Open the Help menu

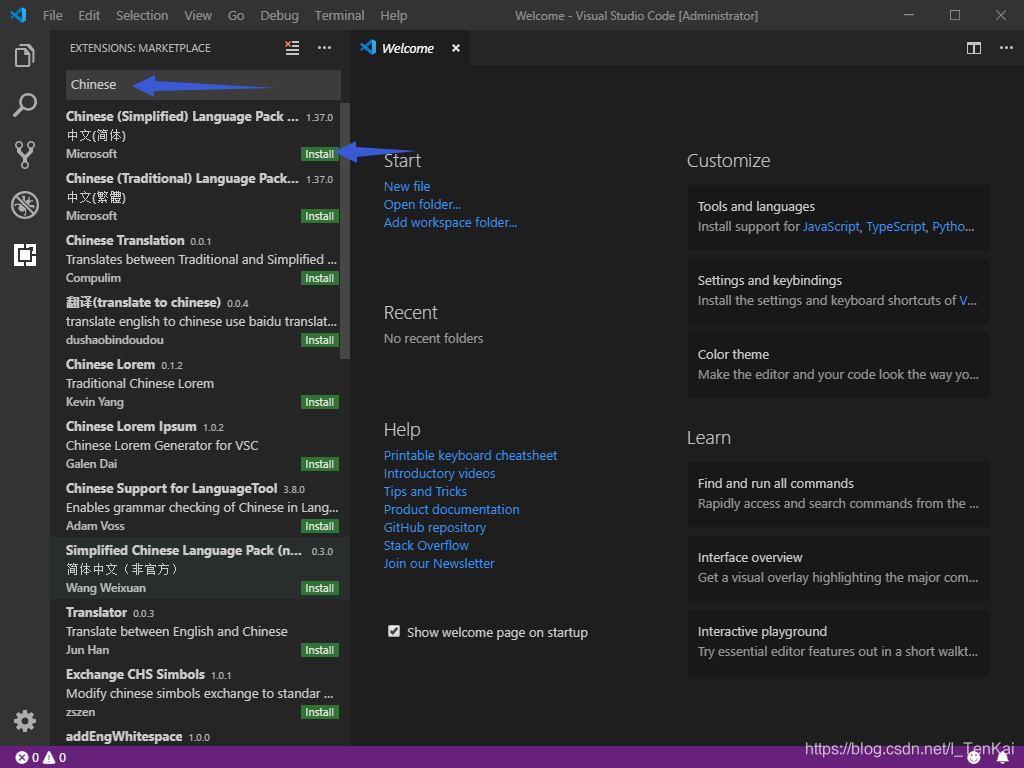point(394,15)
